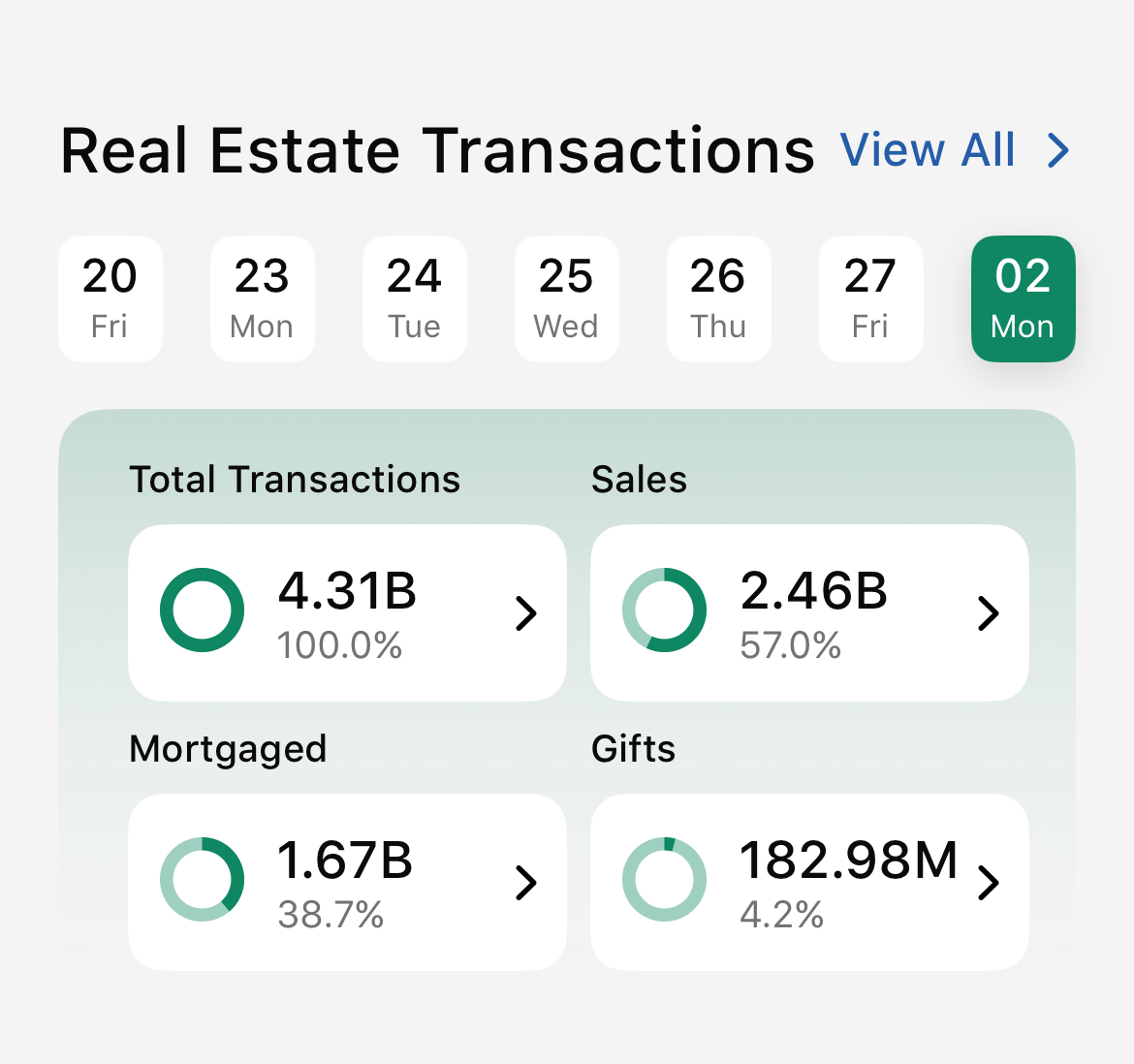Select the date card 26 Thu
The height and width of the screenshot is (1064, 1134).
(718, 298)
